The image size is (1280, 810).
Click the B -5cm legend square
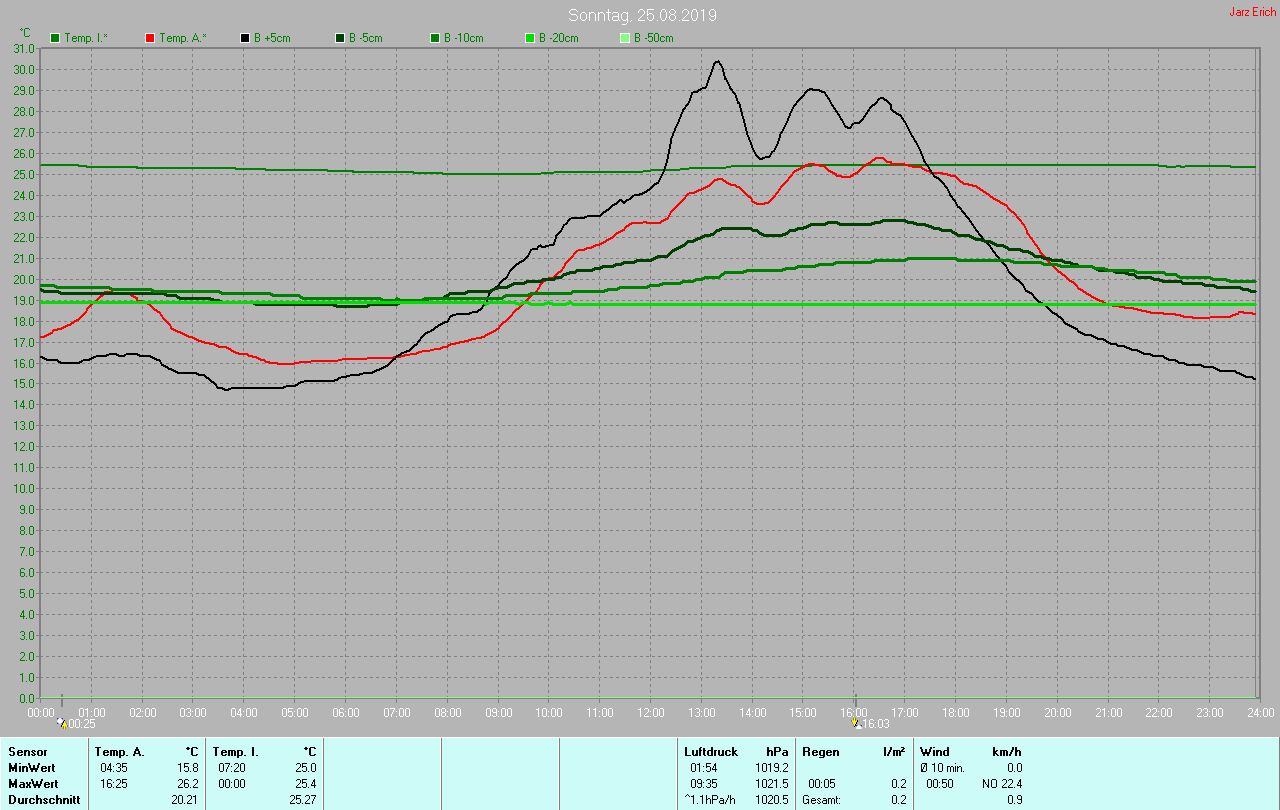340,38
